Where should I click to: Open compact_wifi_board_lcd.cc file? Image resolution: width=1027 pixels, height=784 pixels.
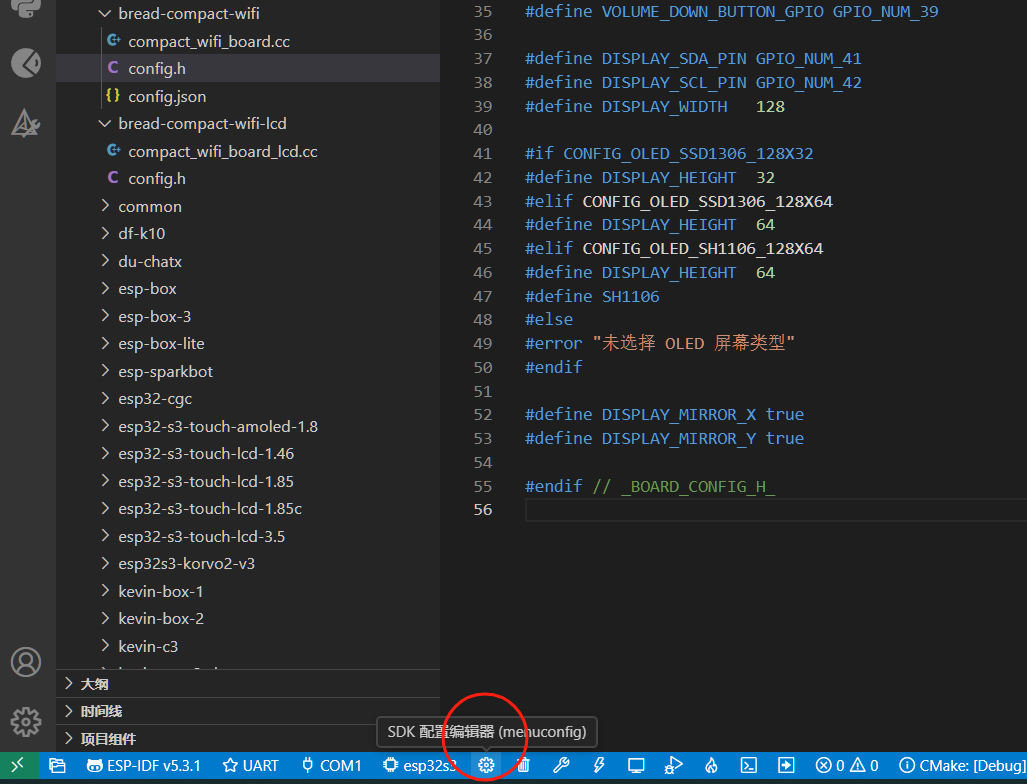[222, 151]
